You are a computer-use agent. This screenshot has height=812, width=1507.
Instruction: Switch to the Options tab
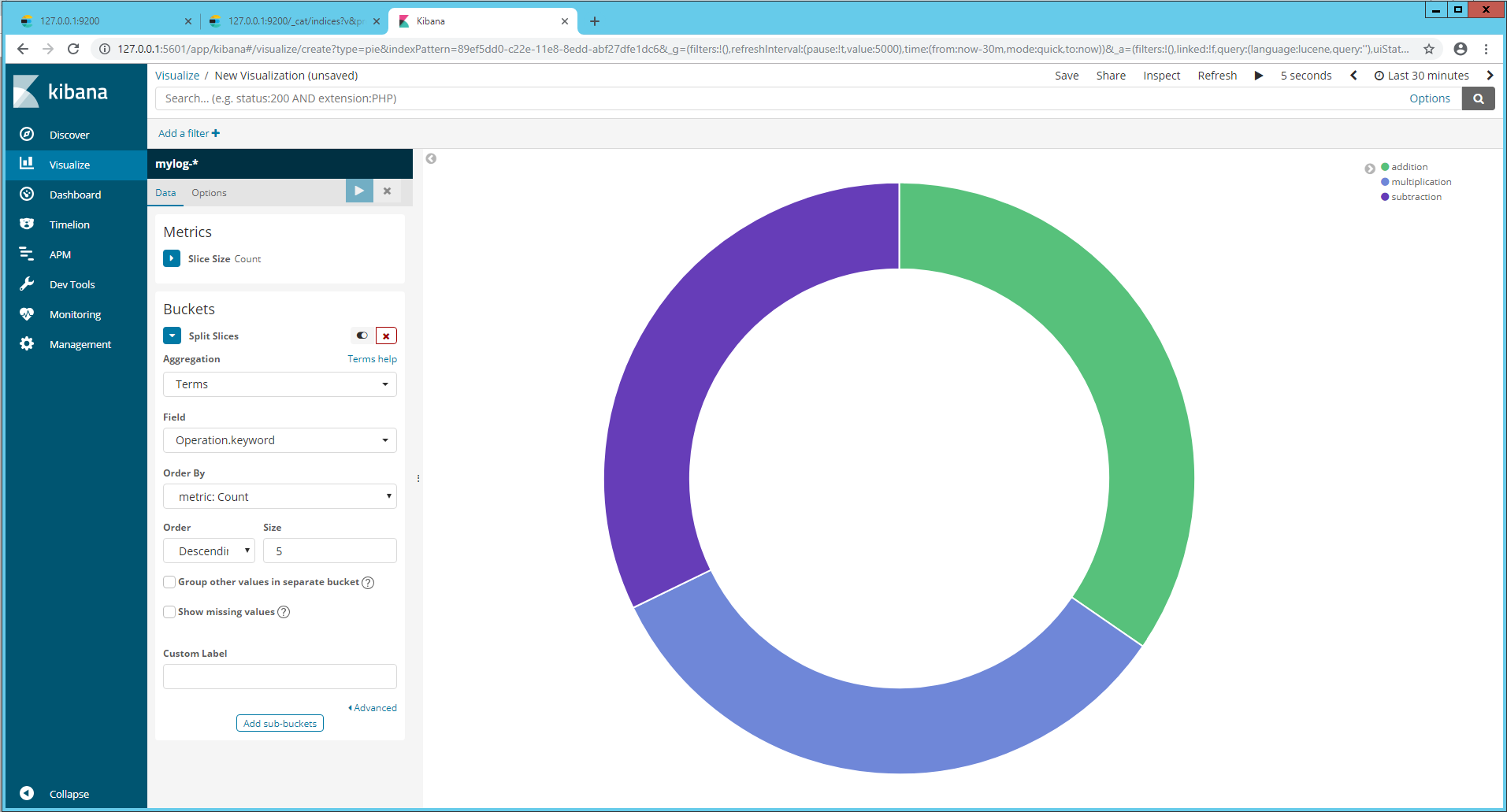[209, 193]
